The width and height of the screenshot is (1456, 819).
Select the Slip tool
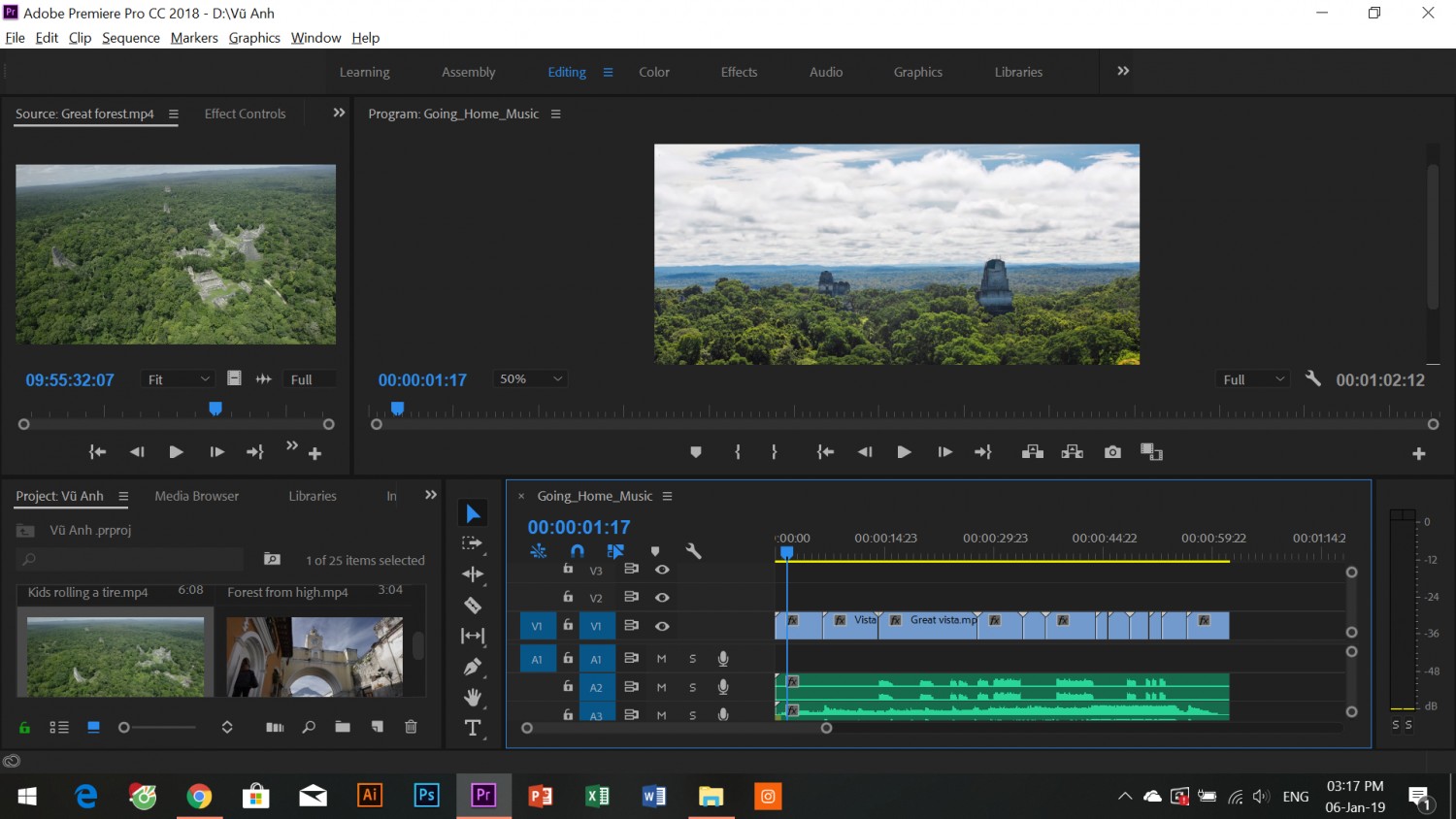point(473,636)
